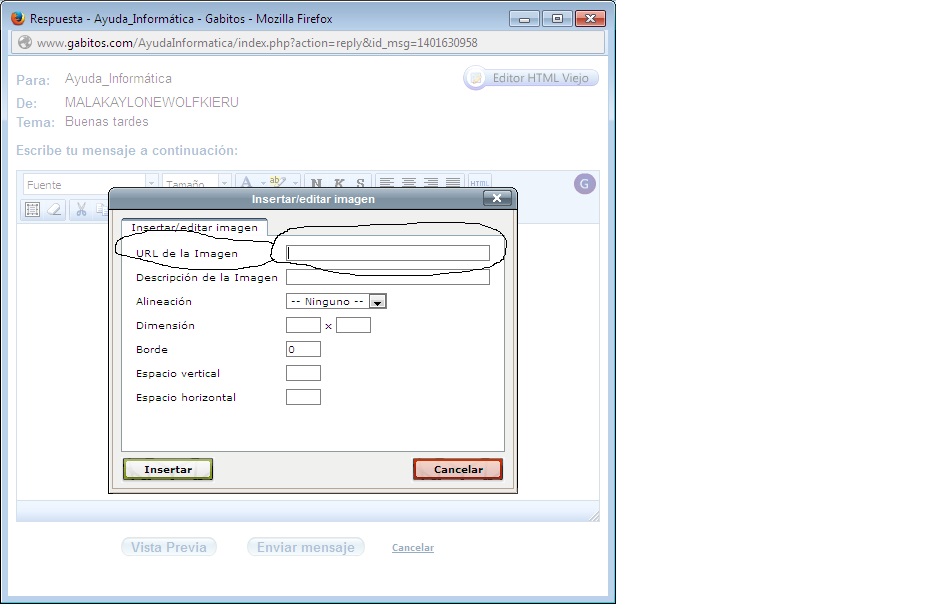Click the cut scissors icon
Viewport: 939px width, 614px height.
click(82, 209)
